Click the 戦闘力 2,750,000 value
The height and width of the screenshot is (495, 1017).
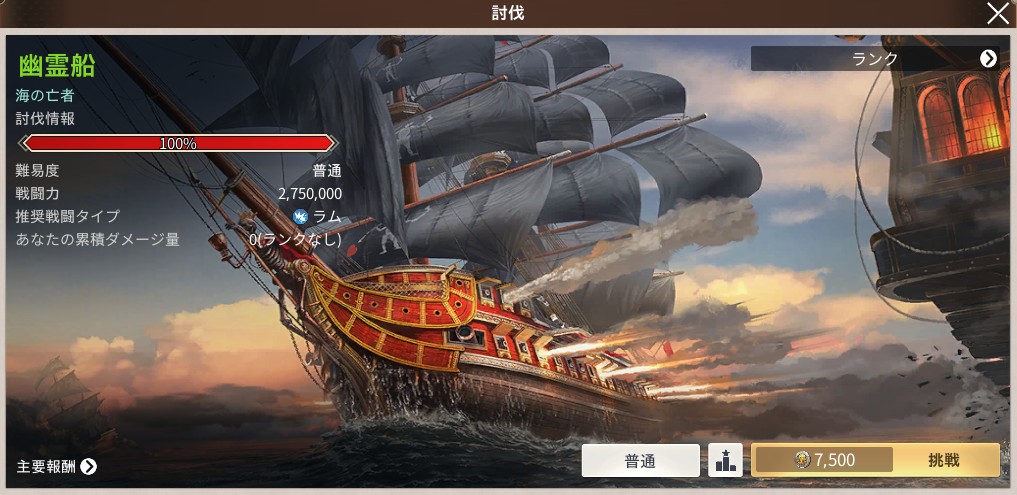tap(310, 193)
